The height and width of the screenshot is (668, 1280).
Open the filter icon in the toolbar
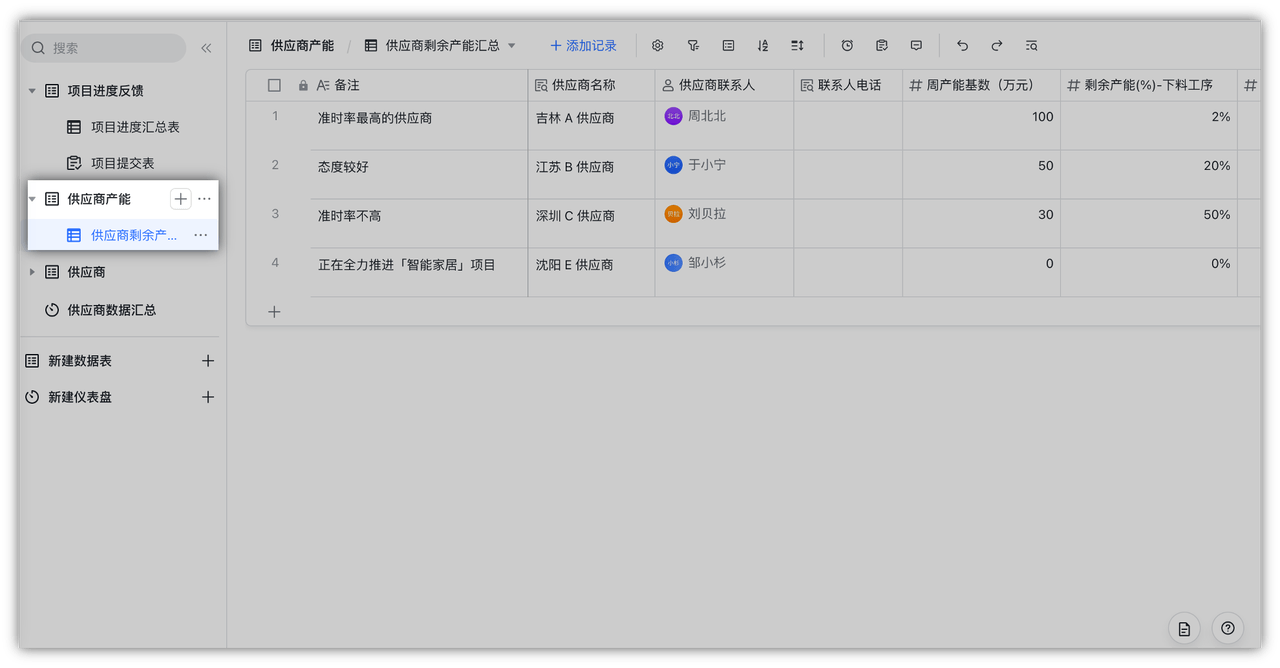(693, 46)
